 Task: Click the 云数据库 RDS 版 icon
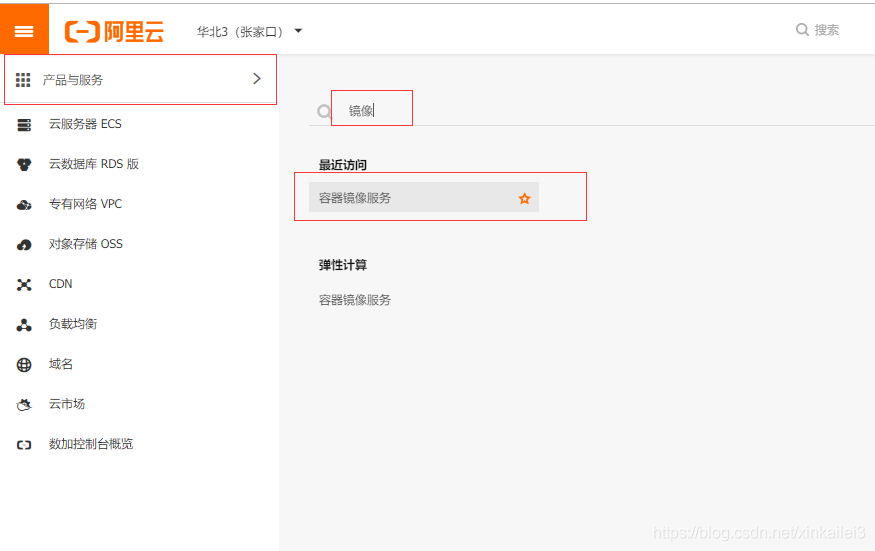[24, 165]
